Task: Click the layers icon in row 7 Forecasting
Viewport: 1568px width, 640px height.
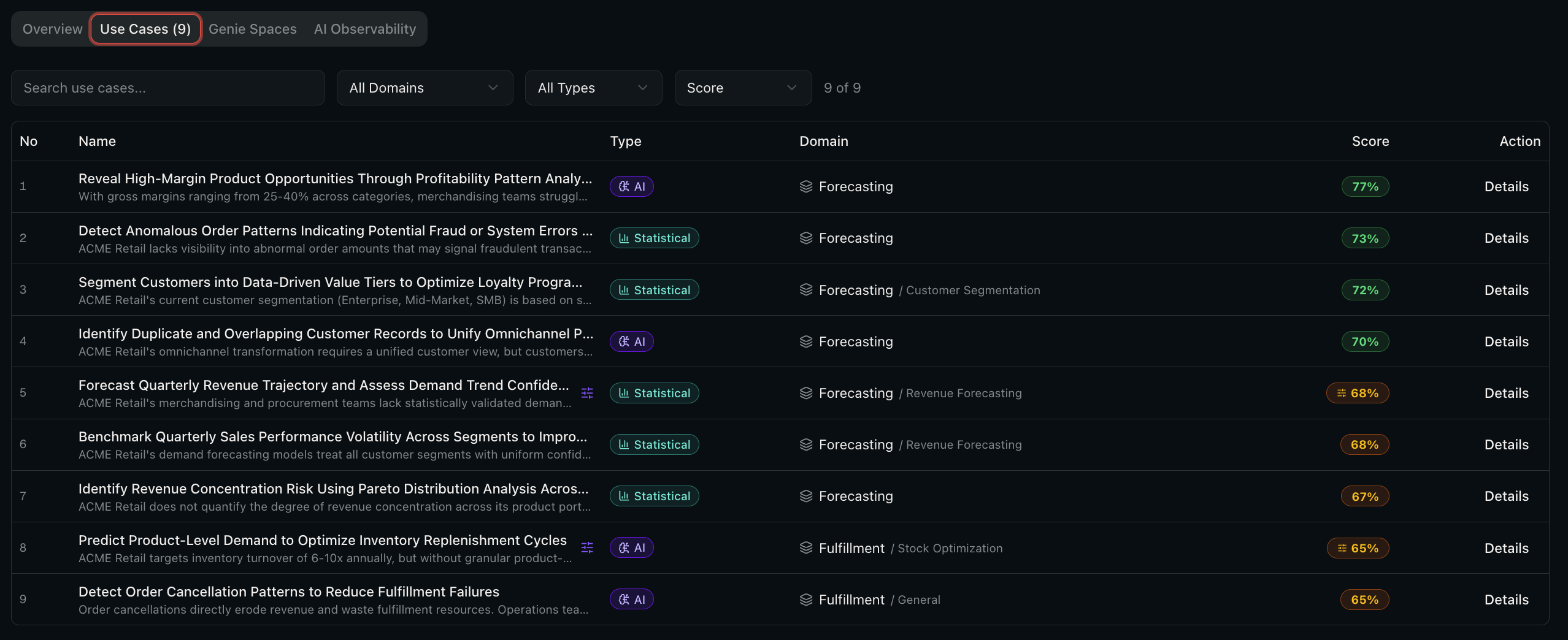Action: point(806,496)
